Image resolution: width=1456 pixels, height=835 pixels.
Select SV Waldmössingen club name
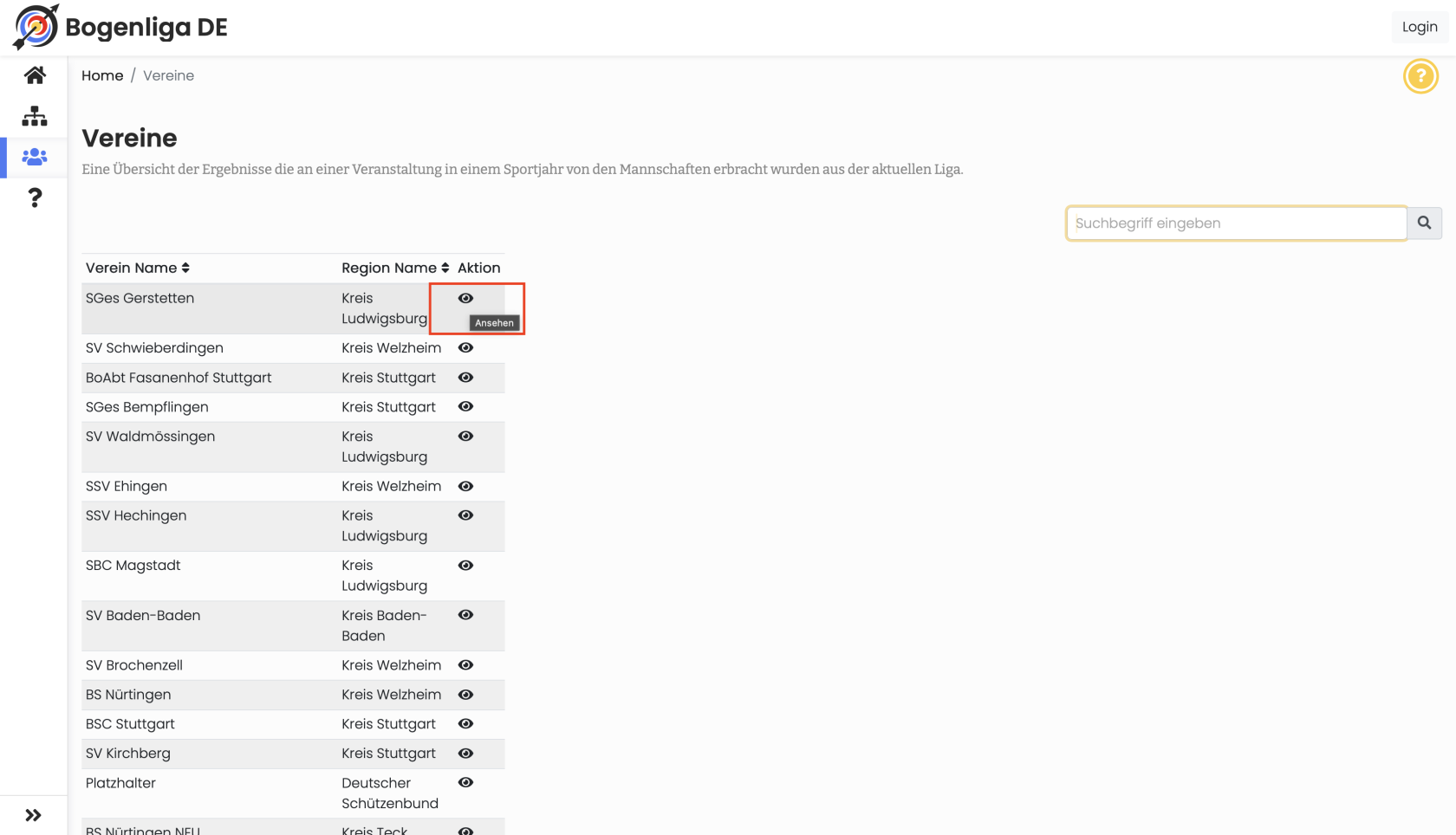pyautogui.click(x=150, y=436)
